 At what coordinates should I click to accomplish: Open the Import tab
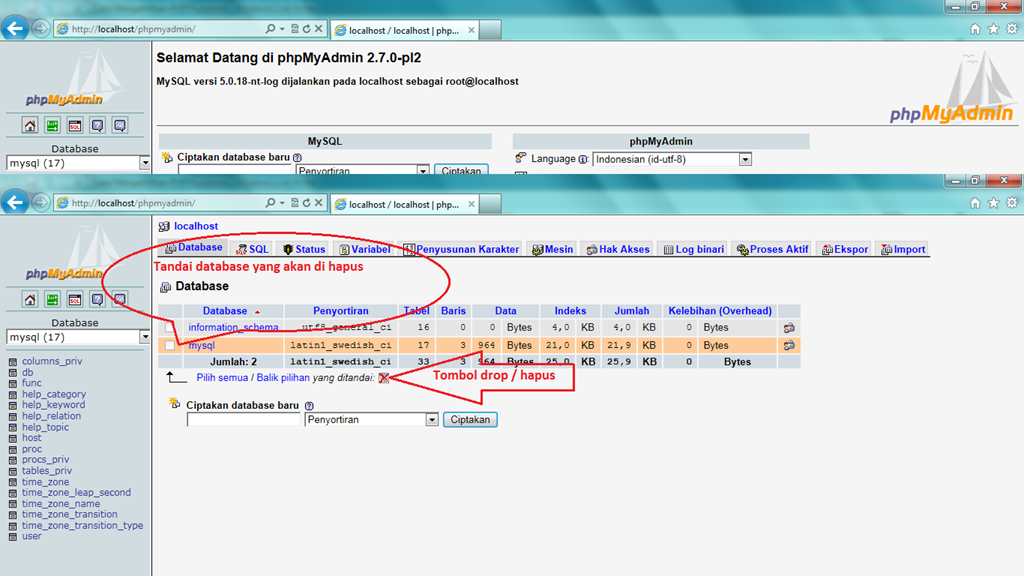coord(903,249)
